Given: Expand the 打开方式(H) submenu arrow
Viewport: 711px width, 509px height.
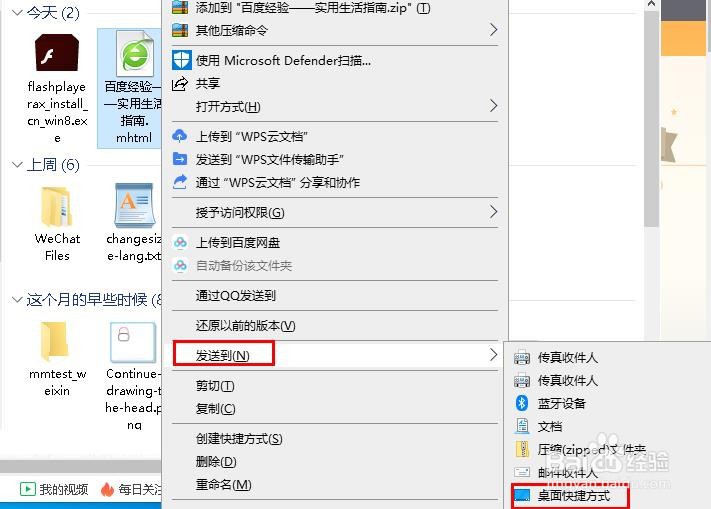Looking at the screenshot, I should (x=493, y=106).
